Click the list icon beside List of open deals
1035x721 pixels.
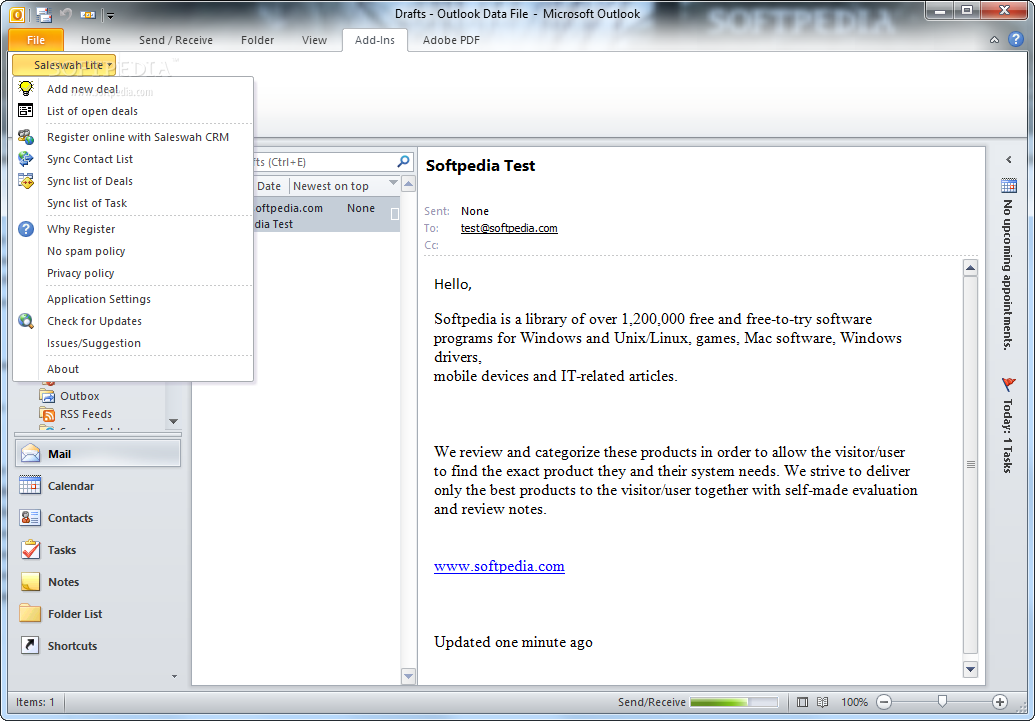26,110
